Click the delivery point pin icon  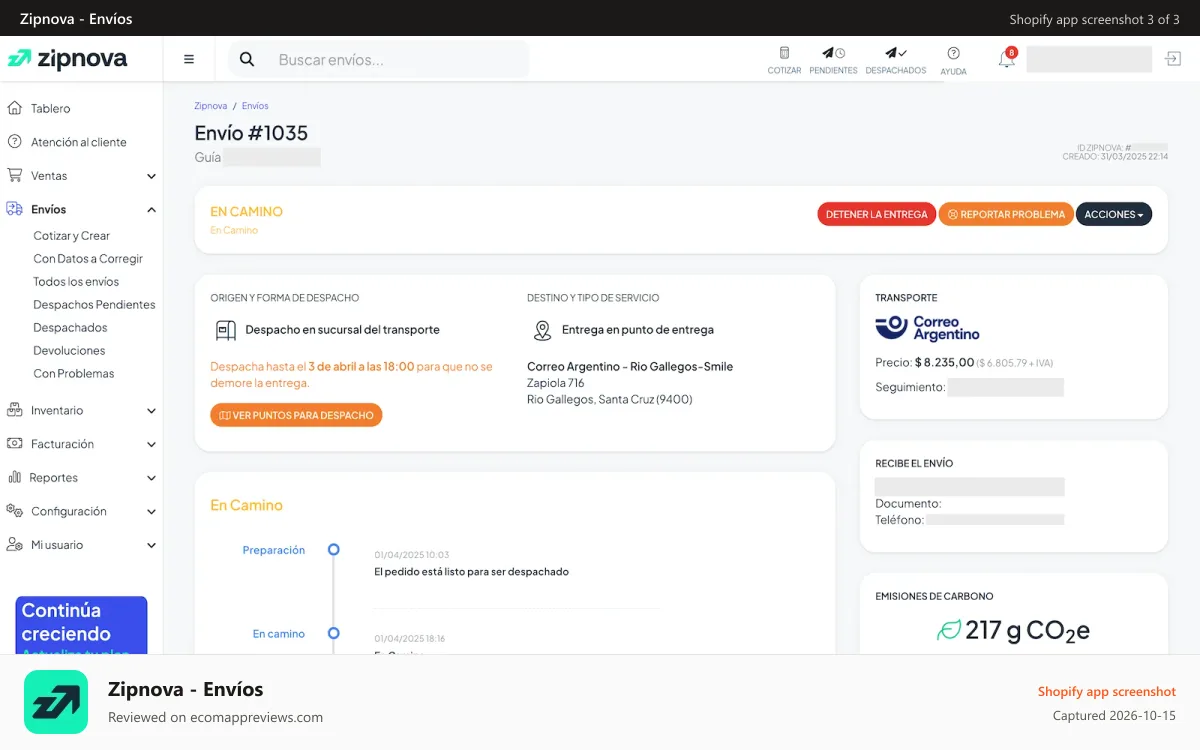point(542,330)
